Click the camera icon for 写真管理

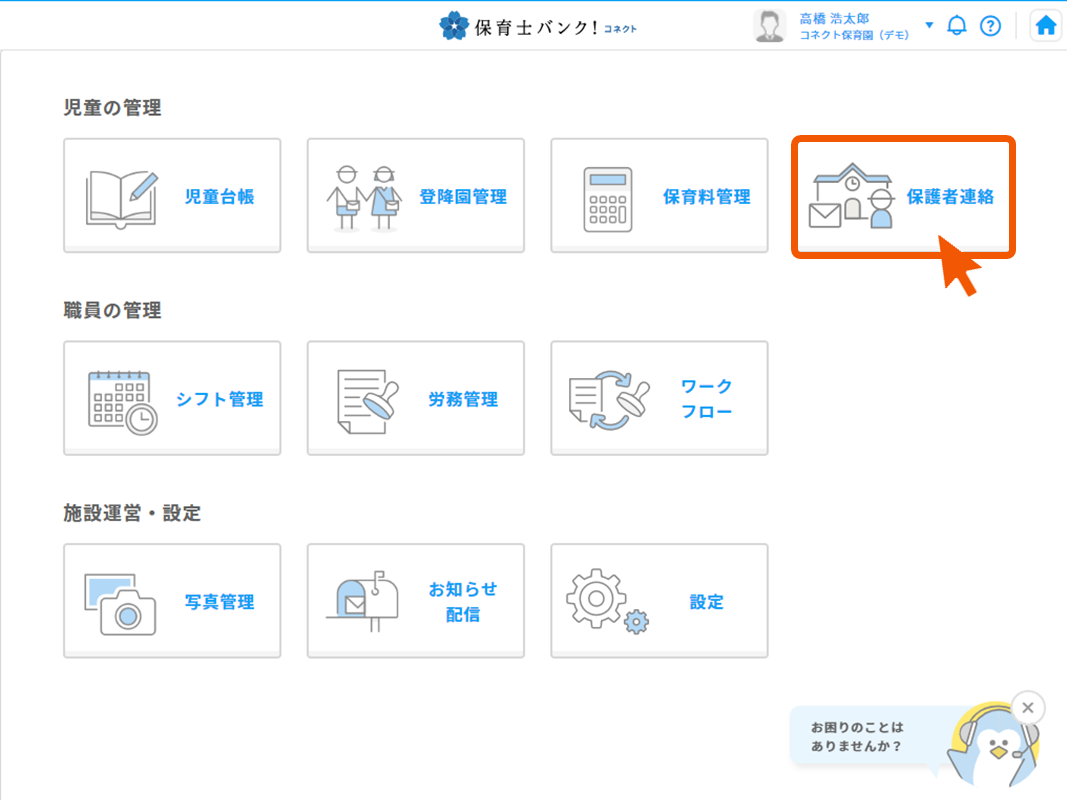[x=120, y=603]
